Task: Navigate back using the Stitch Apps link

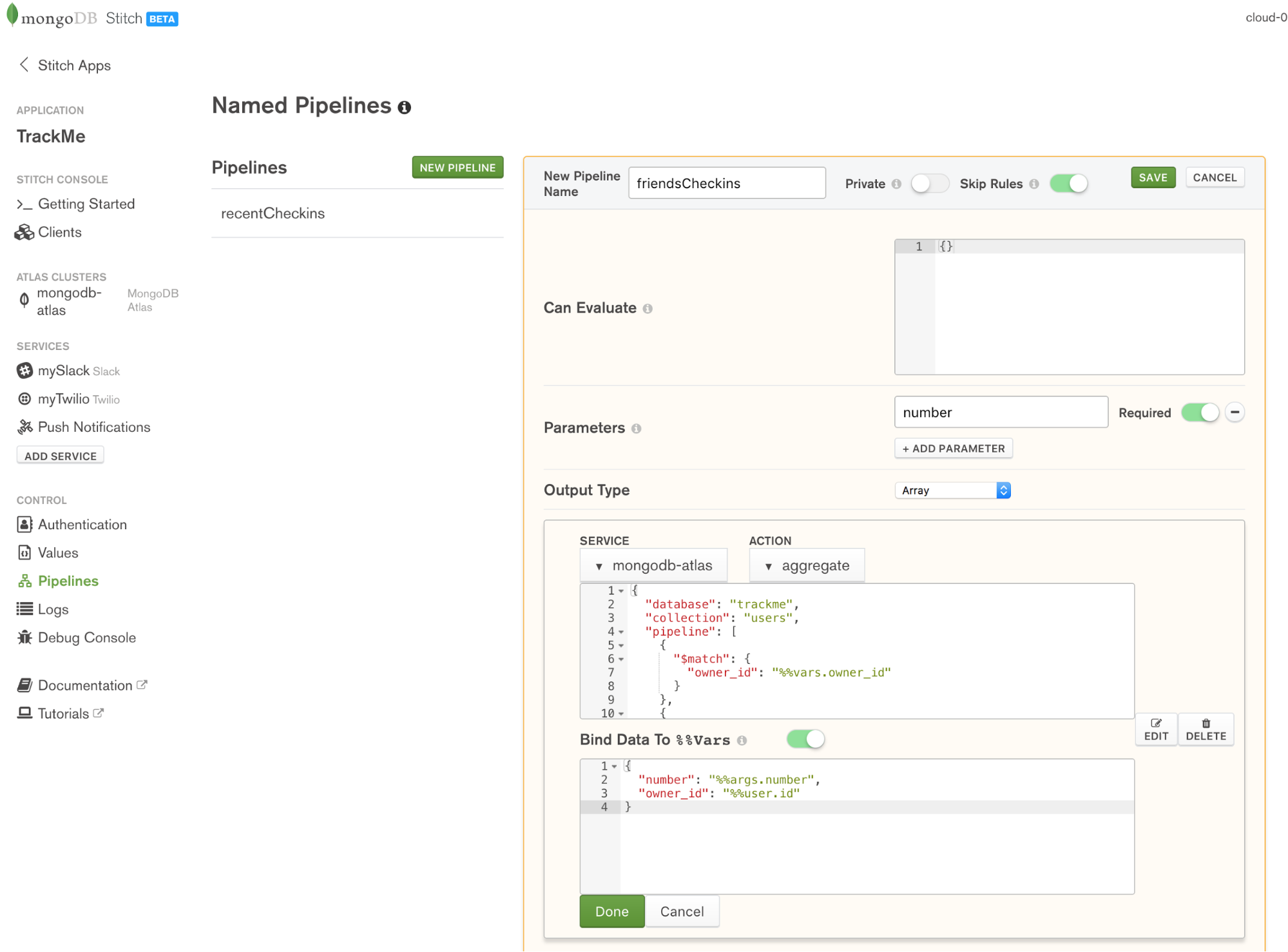Action: click(x=64, y=65)
